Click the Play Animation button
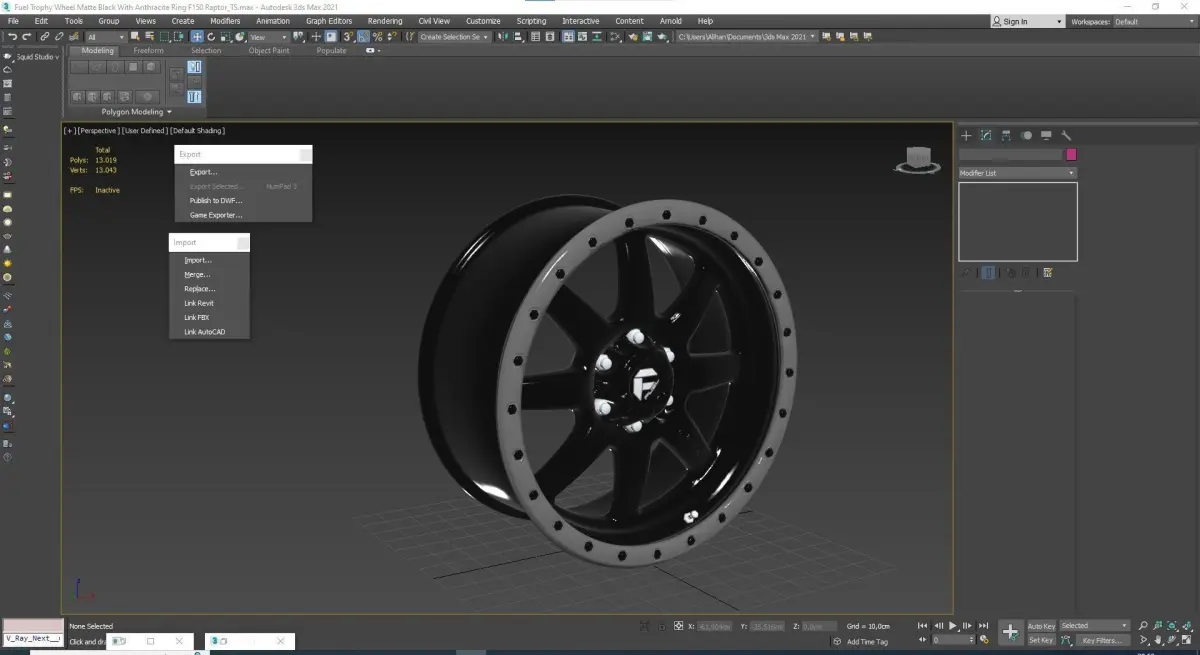Viewport: 1200px width, 655px height. 953,626
